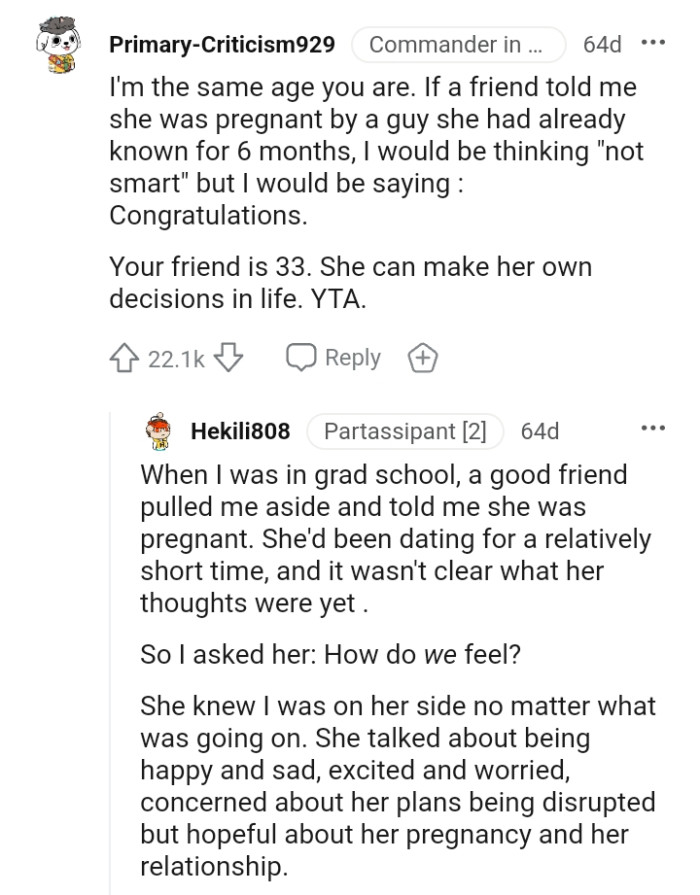Upvote Primary-Criticism929's comment
This screenshot has height=895, width=700.
point(126,357)
